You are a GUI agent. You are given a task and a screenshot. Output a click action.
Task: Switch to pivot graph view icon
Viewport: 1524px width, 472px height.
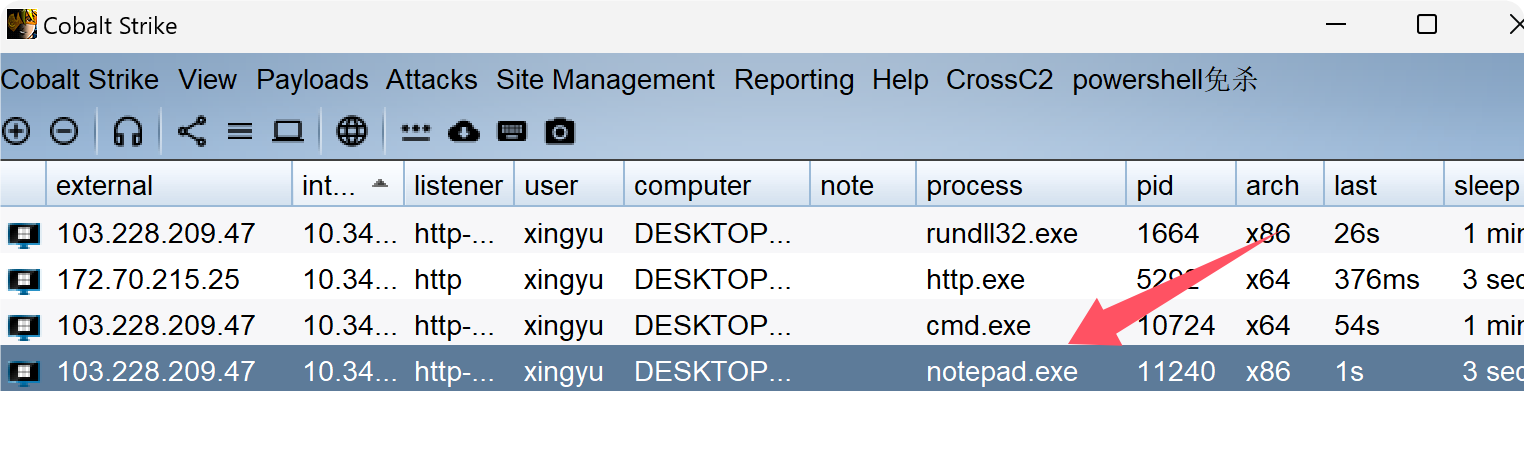tap(192, 131)
